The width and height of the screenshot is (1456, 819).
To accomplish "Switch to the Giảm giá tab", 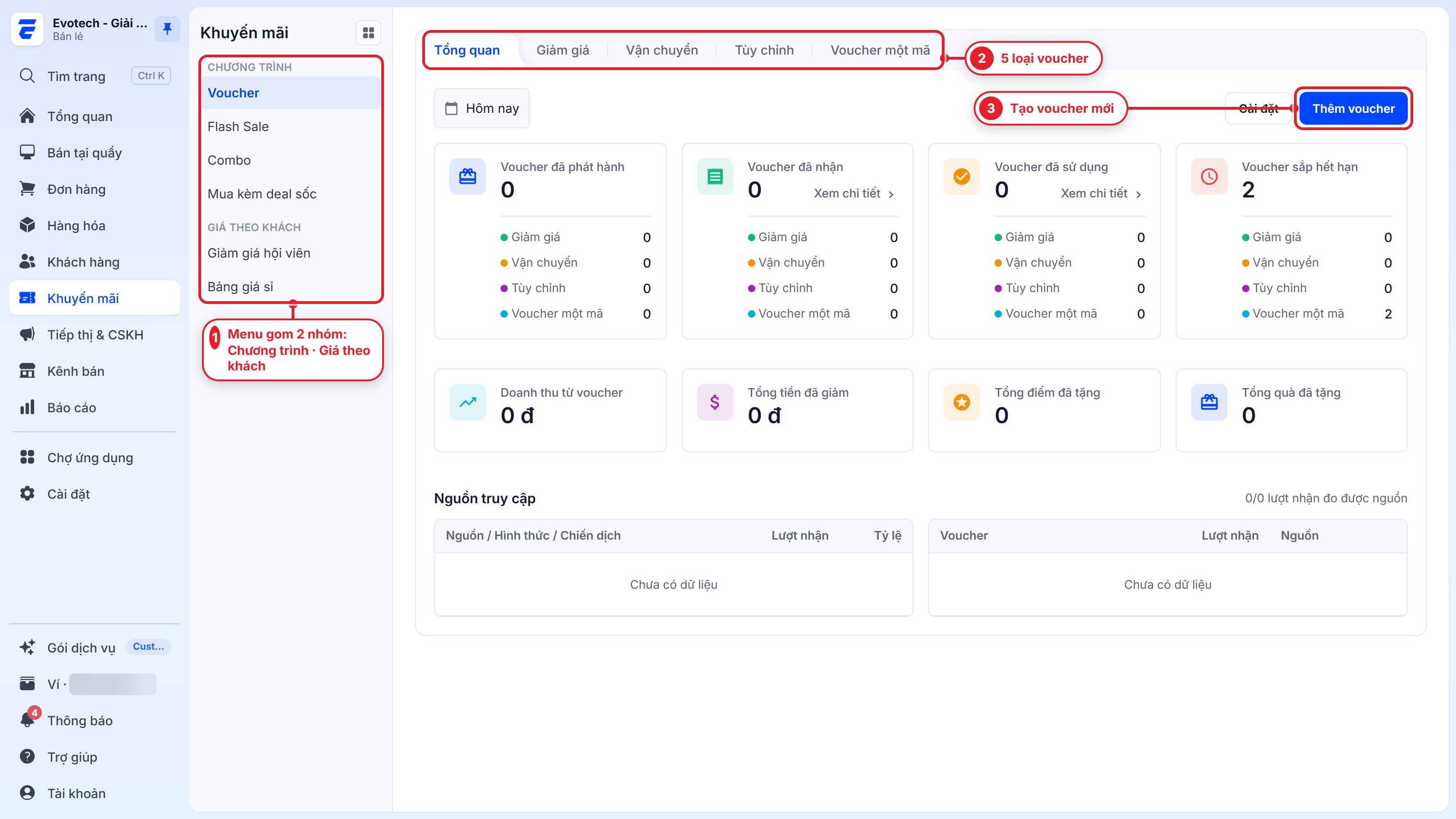I will 562,51.
